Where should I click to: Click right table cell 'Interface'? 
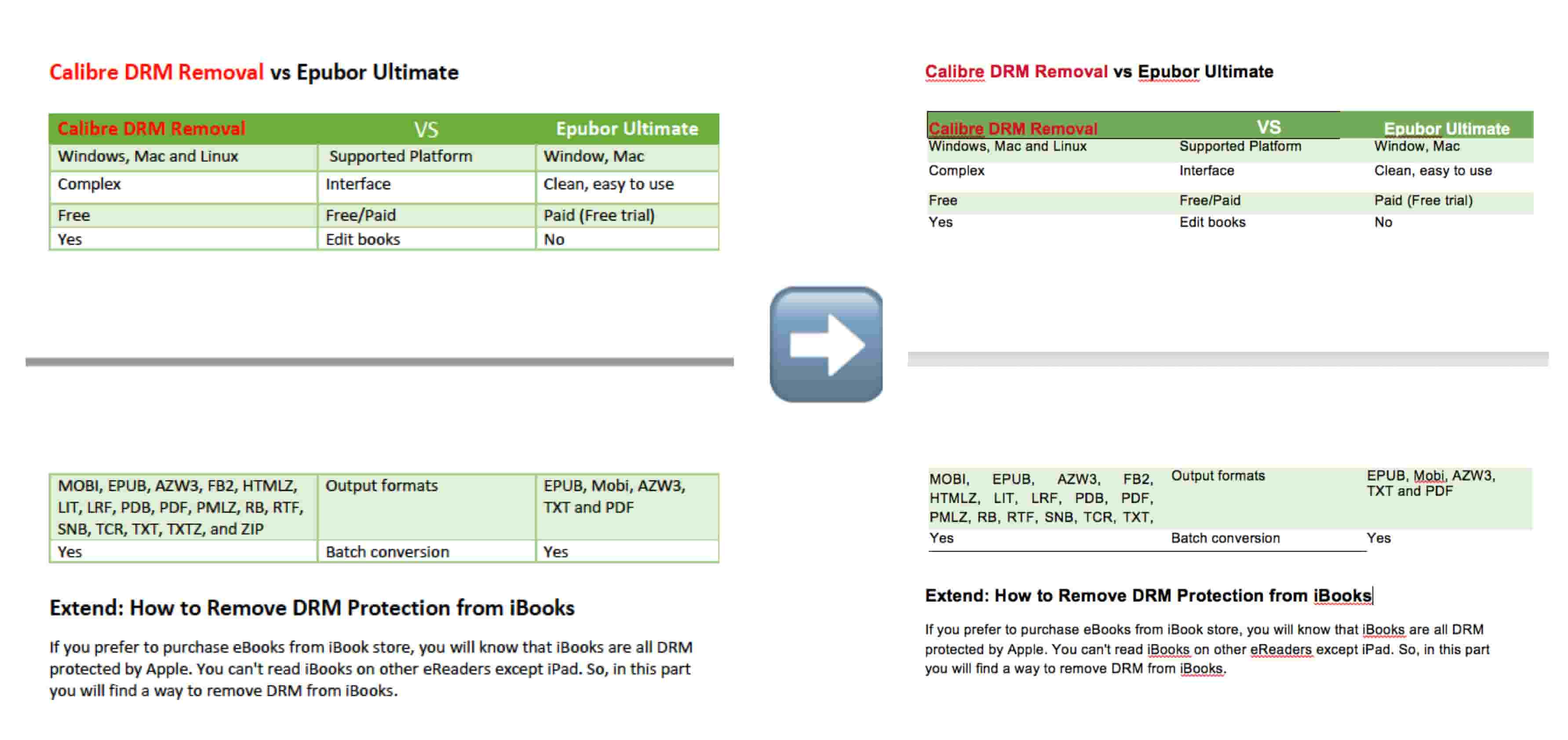tap(1207, 171)
